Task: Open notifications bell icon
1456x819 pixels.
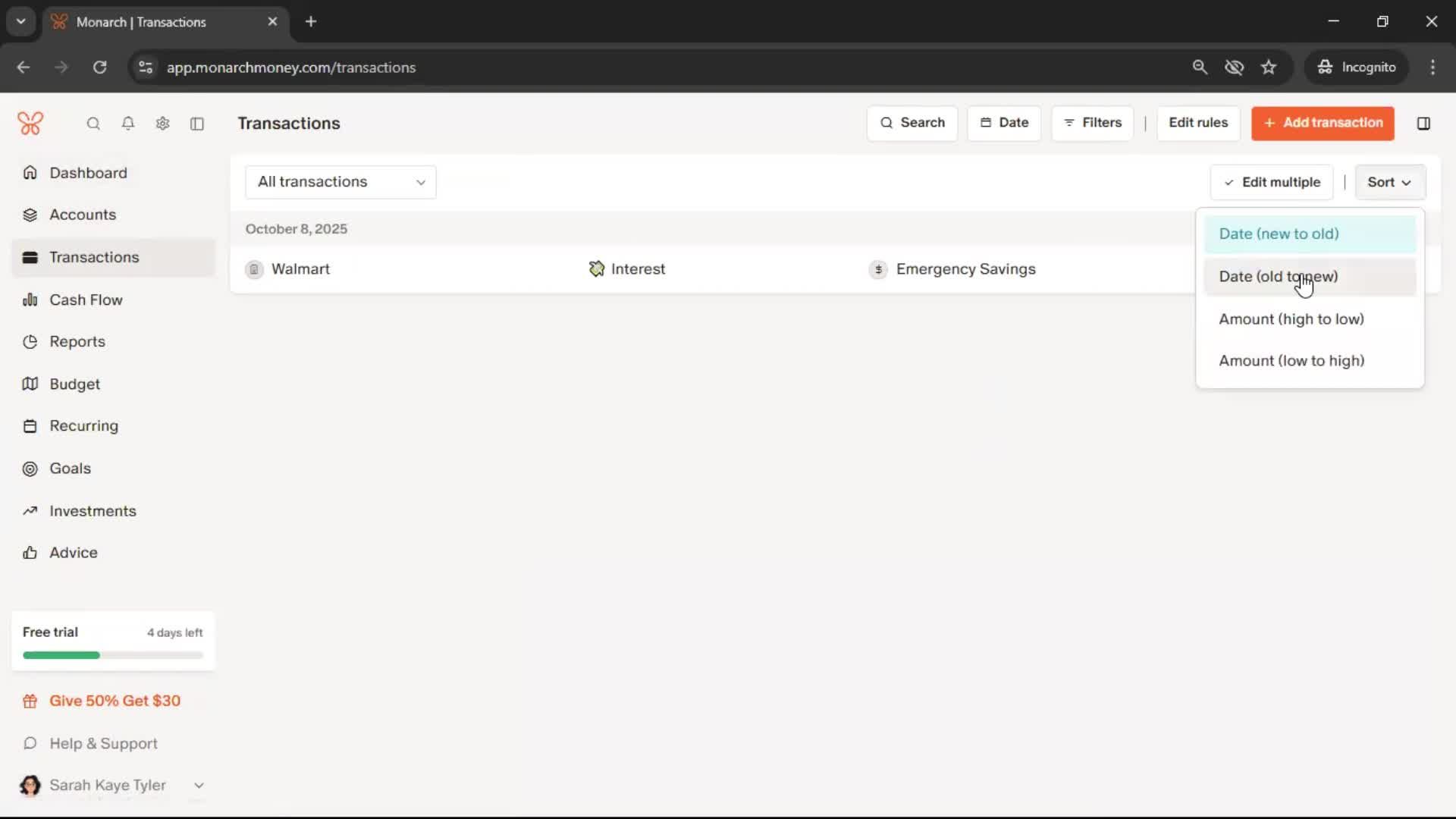Action: 128,124
